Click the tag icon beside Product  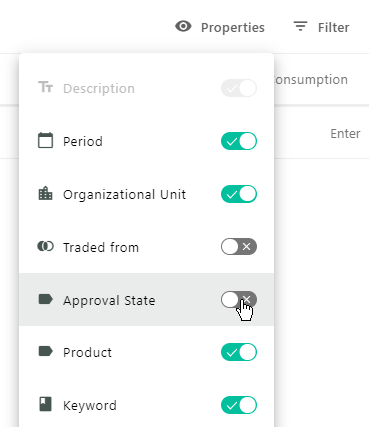tap(45, 351)
